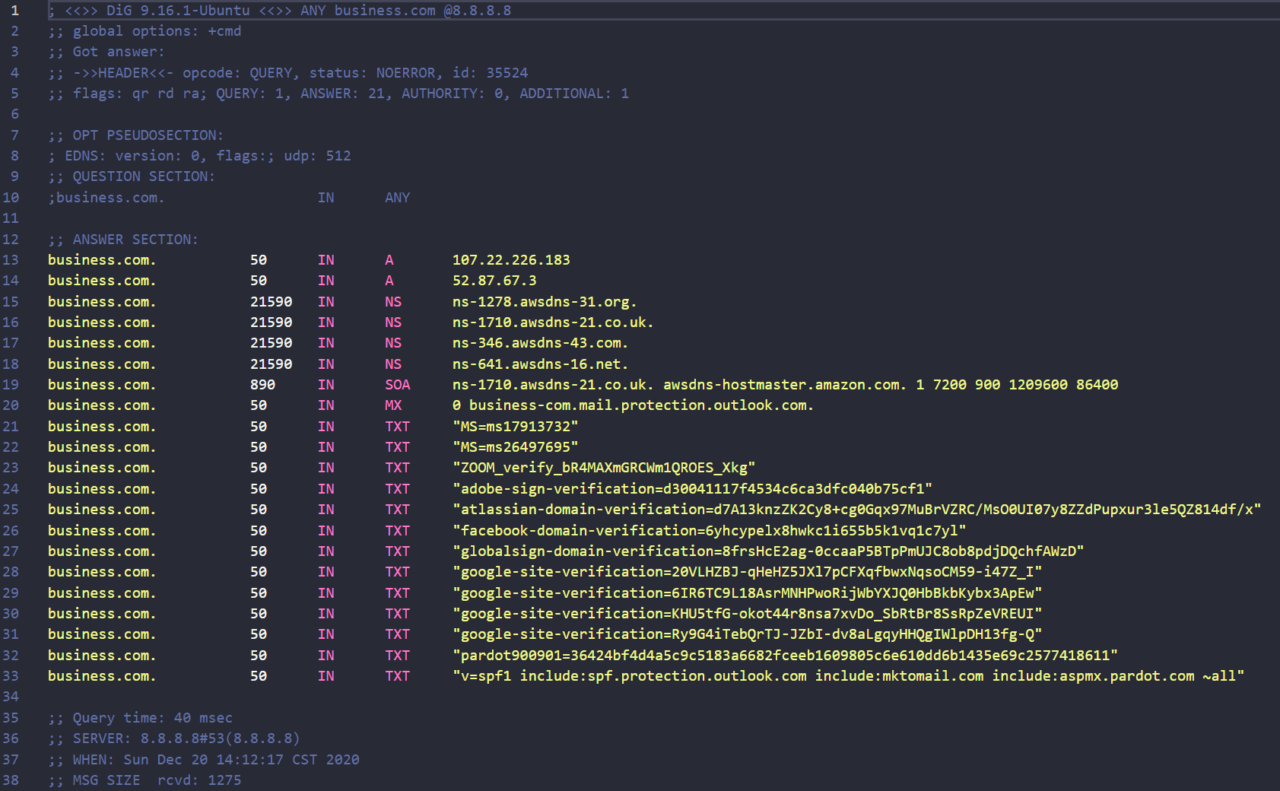Click business.com. on the SOA row
Viewport: 1280px width, 791px height.
(102, 385)
